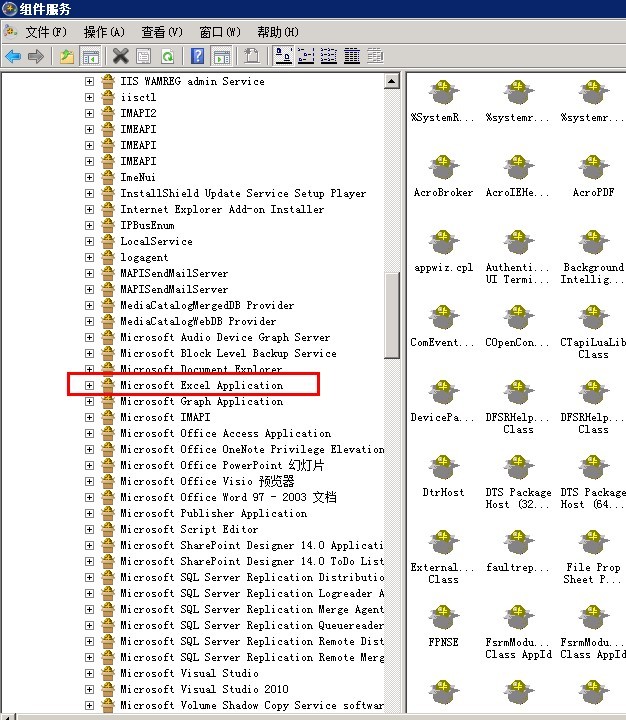626x720 pixels.
Task: Click the Delete X toolbar icon
Action: tap(121, 57)
